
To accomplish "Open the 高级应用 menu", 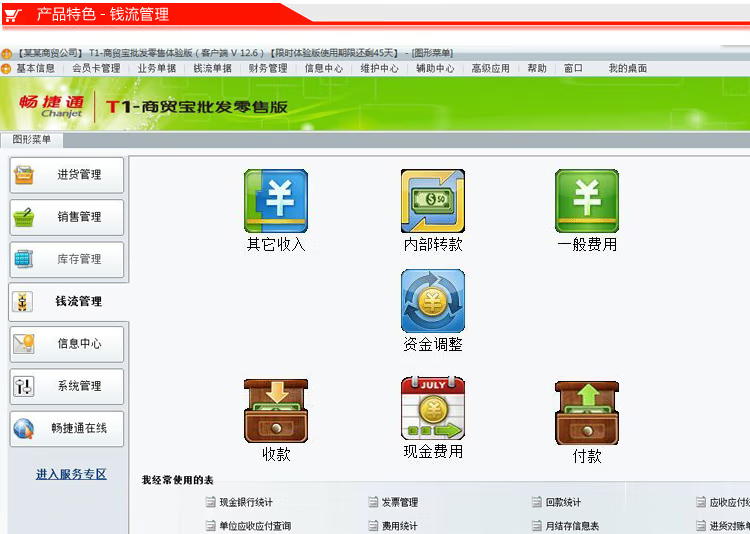I will pyautogui.click(x=490, y=68).
